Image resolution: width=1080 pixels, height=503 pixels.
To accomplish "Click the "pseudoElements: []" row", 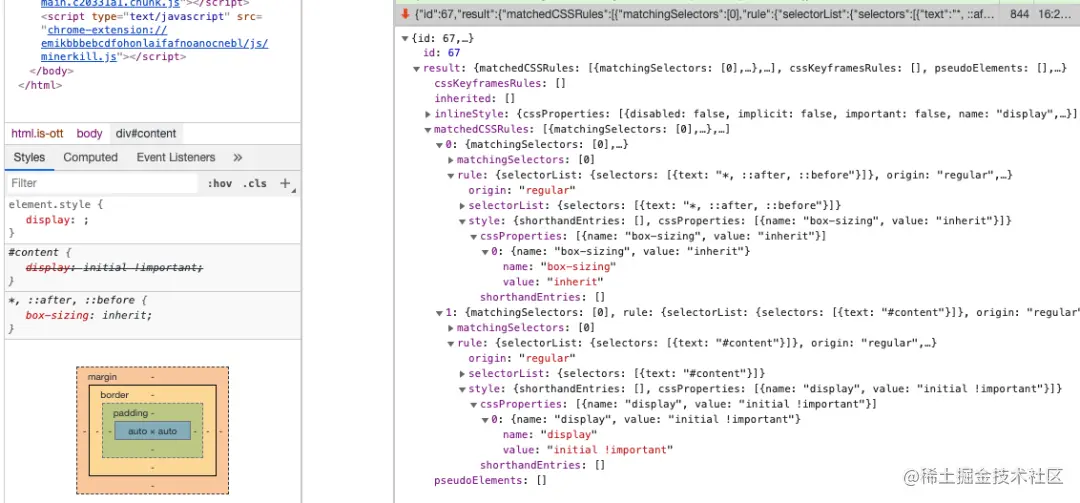I will click(x=490, y=480).
